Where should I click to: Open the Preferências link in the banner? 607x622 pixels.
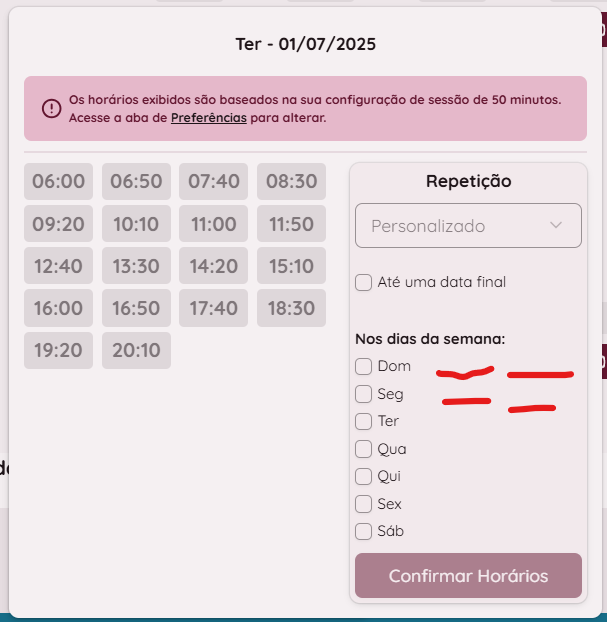[208, 118]
